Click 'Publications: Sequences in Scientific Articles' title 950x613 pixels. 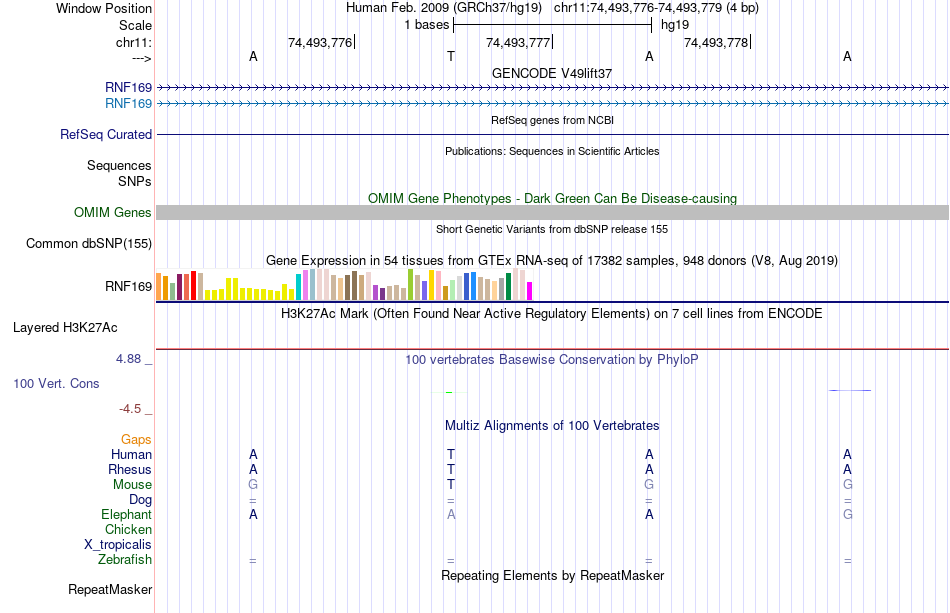point(552,151)
